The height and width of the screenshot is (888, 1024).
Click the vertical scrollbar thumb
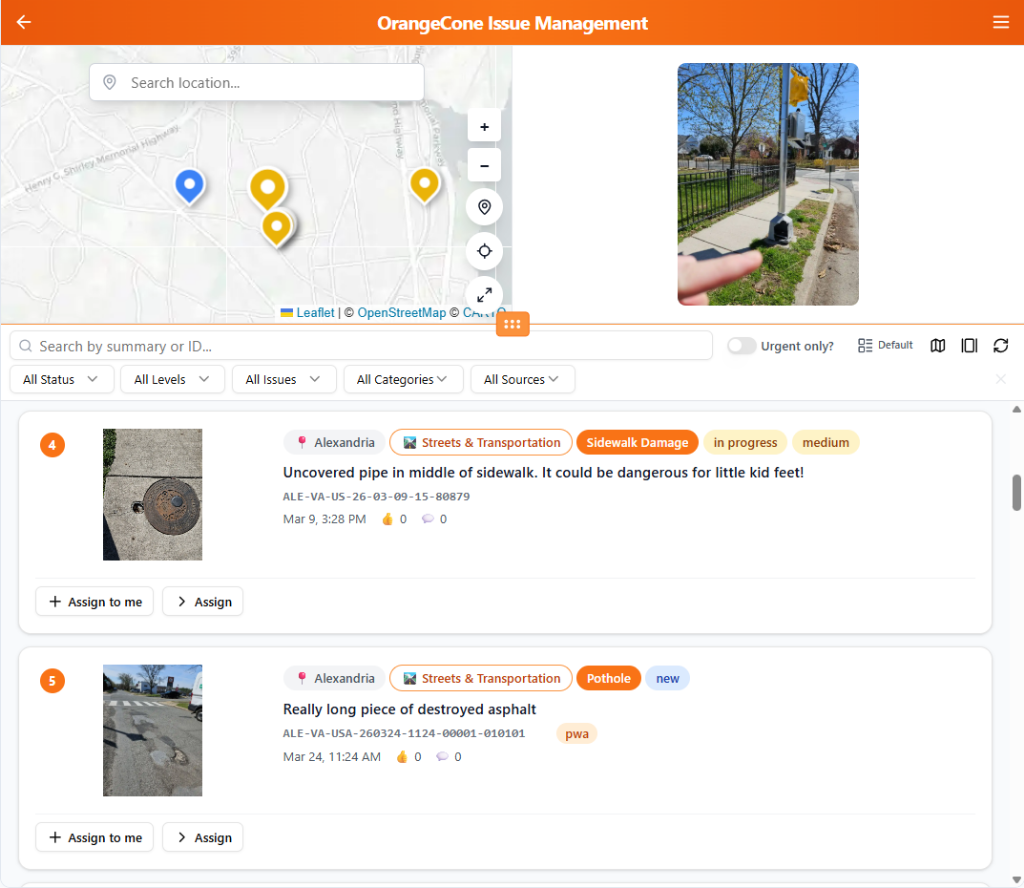coord(1016,492)
